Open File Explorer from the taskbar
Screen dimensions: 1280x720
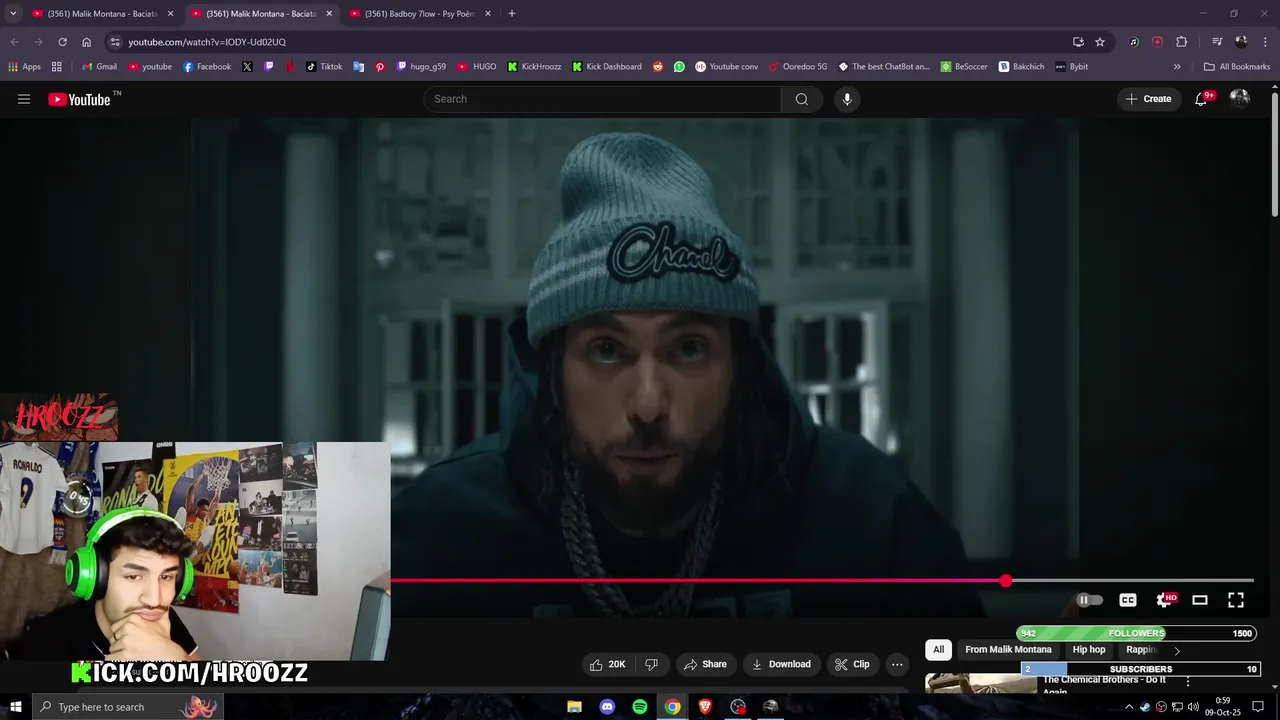click(574, 707)
